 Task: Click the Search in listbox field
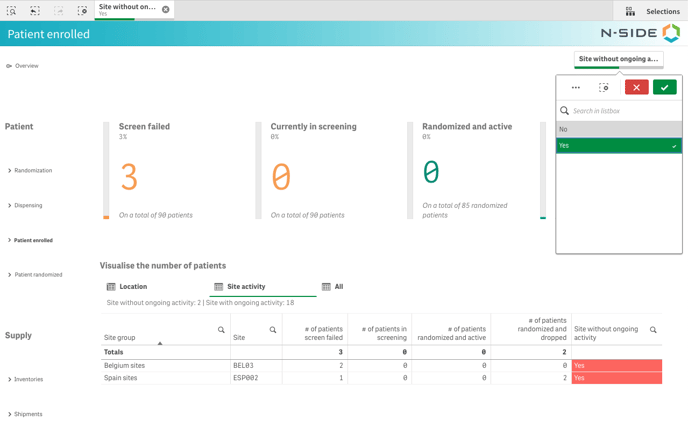(x=620, y=111)
